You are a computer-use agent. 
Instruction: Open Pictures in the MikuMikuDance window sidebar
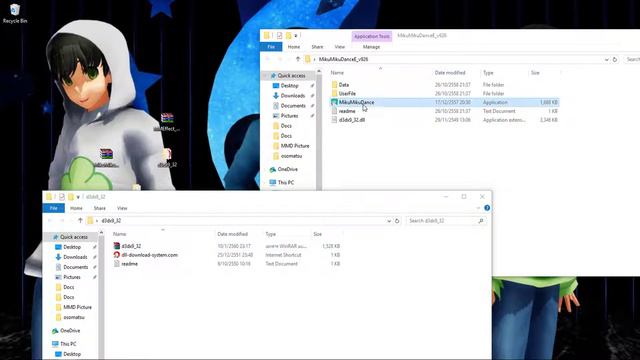[x=289, y=116]
